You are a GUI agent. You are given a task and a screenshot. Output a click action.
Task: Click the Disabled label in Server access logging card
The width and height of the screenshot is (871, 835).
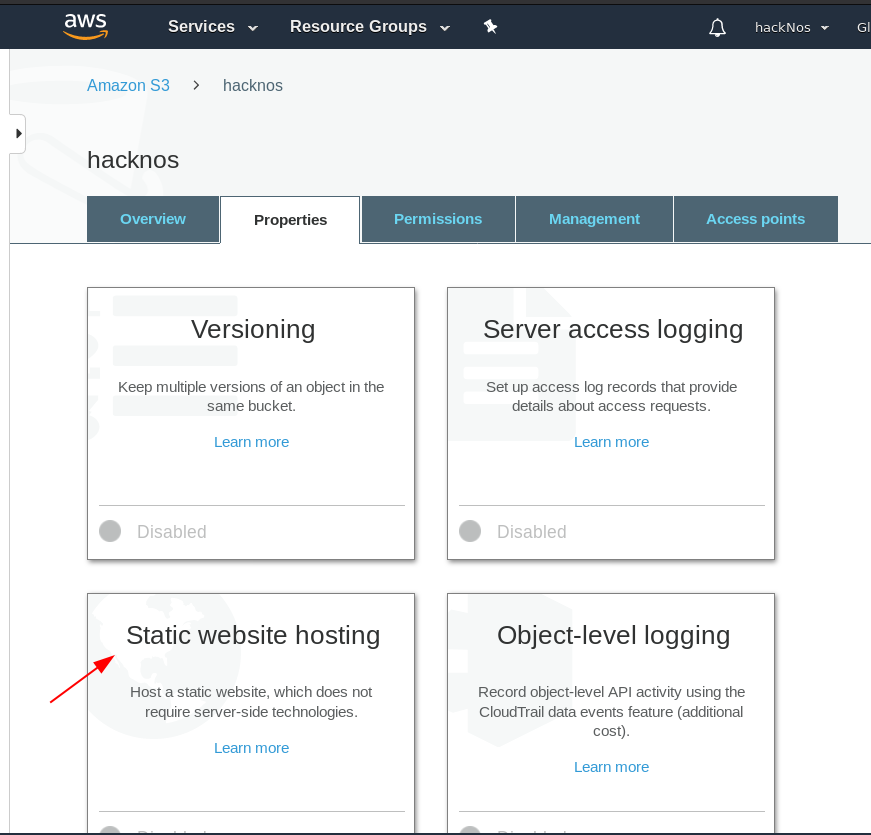532,532
